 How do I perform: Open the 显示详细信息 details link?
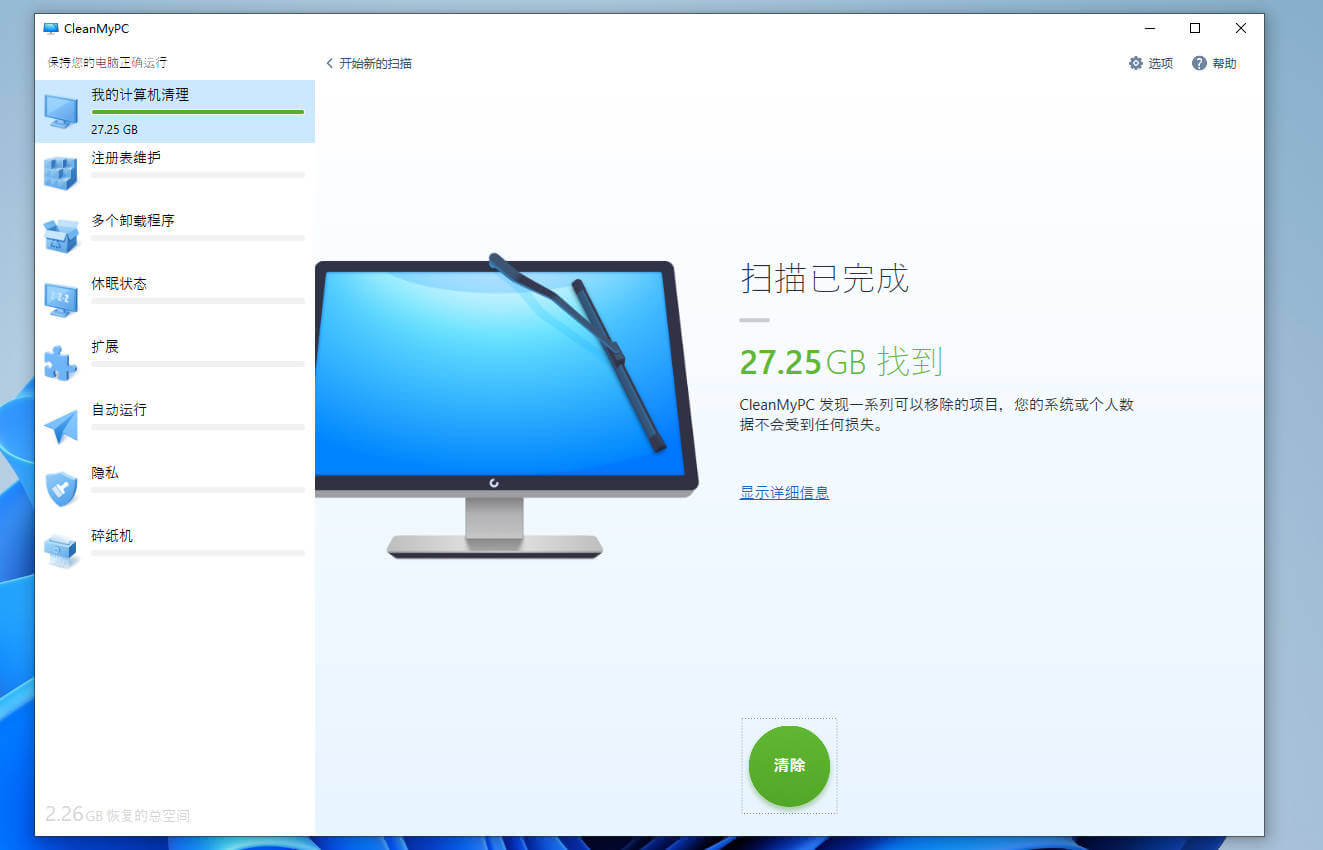[x=784, y=492]
